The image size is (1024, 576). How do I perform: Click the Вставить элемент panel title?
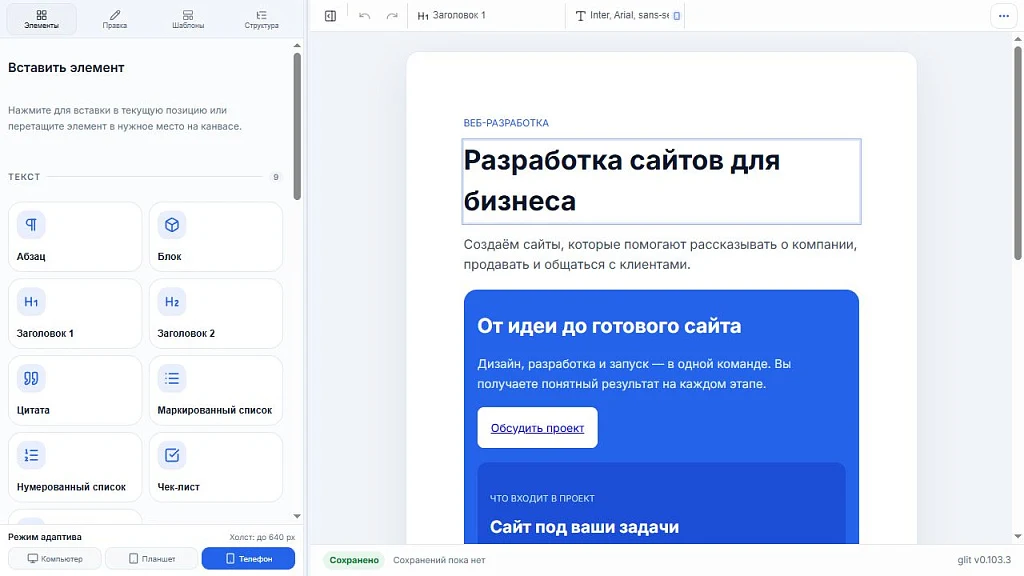[x=66, y=67]
